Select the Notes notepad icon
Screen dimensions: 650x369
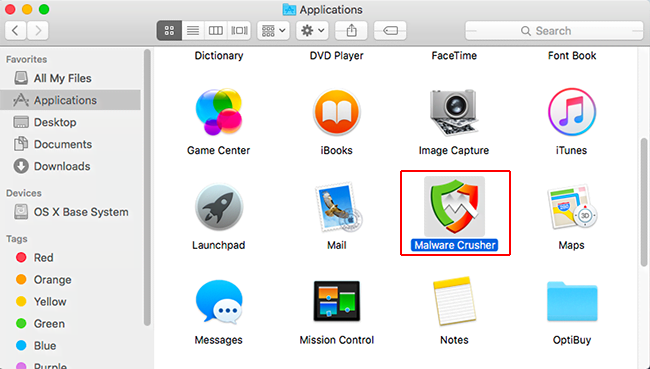click(x=454, y=301)
